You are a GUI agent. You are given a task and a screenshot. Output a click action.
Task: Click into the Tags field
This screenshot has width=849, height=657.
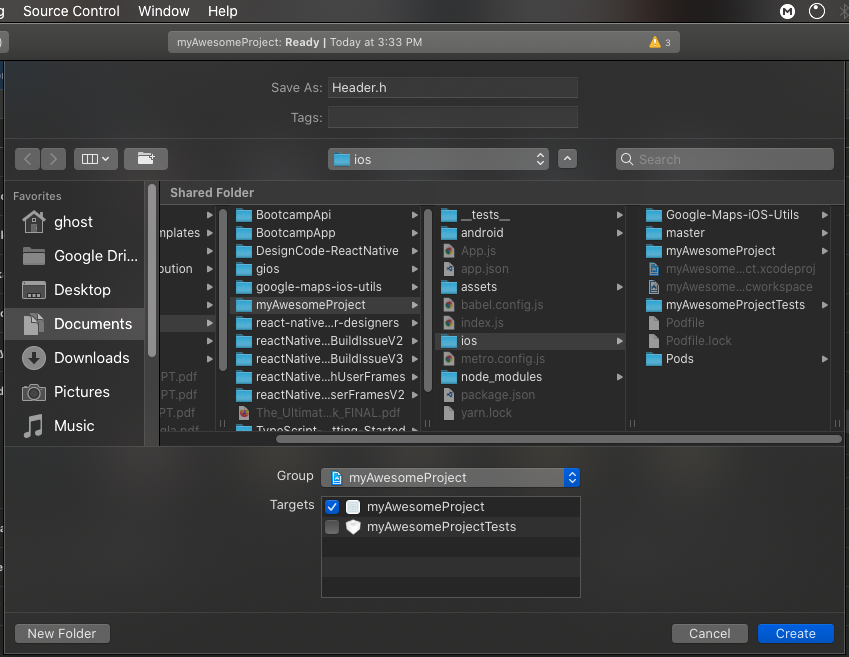(453, 118)
